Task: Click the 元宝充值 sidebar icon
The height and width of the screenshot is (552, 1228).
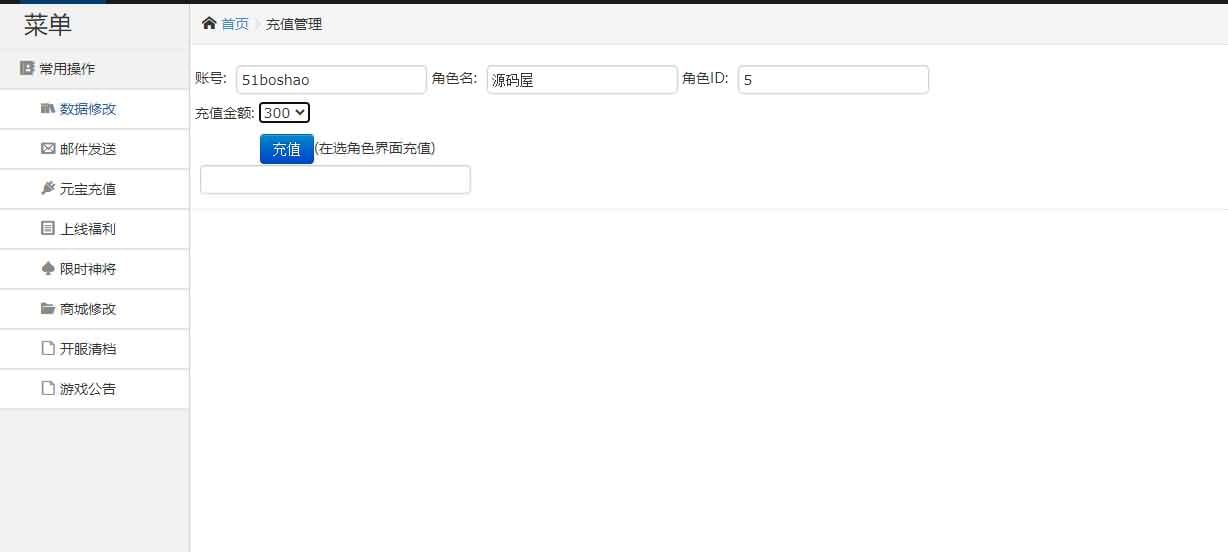Action: tap(47, 188)
